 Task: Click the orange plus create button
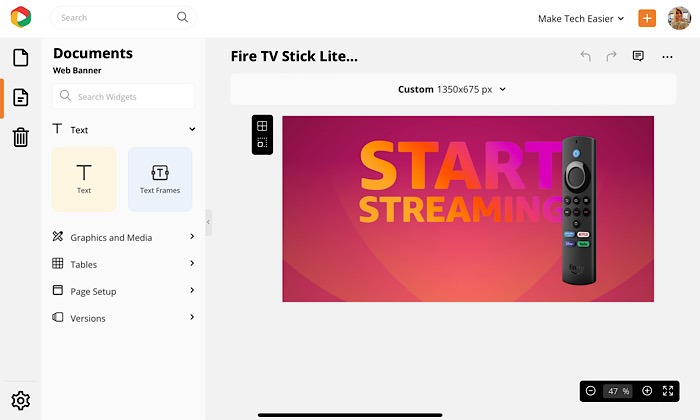647,18
